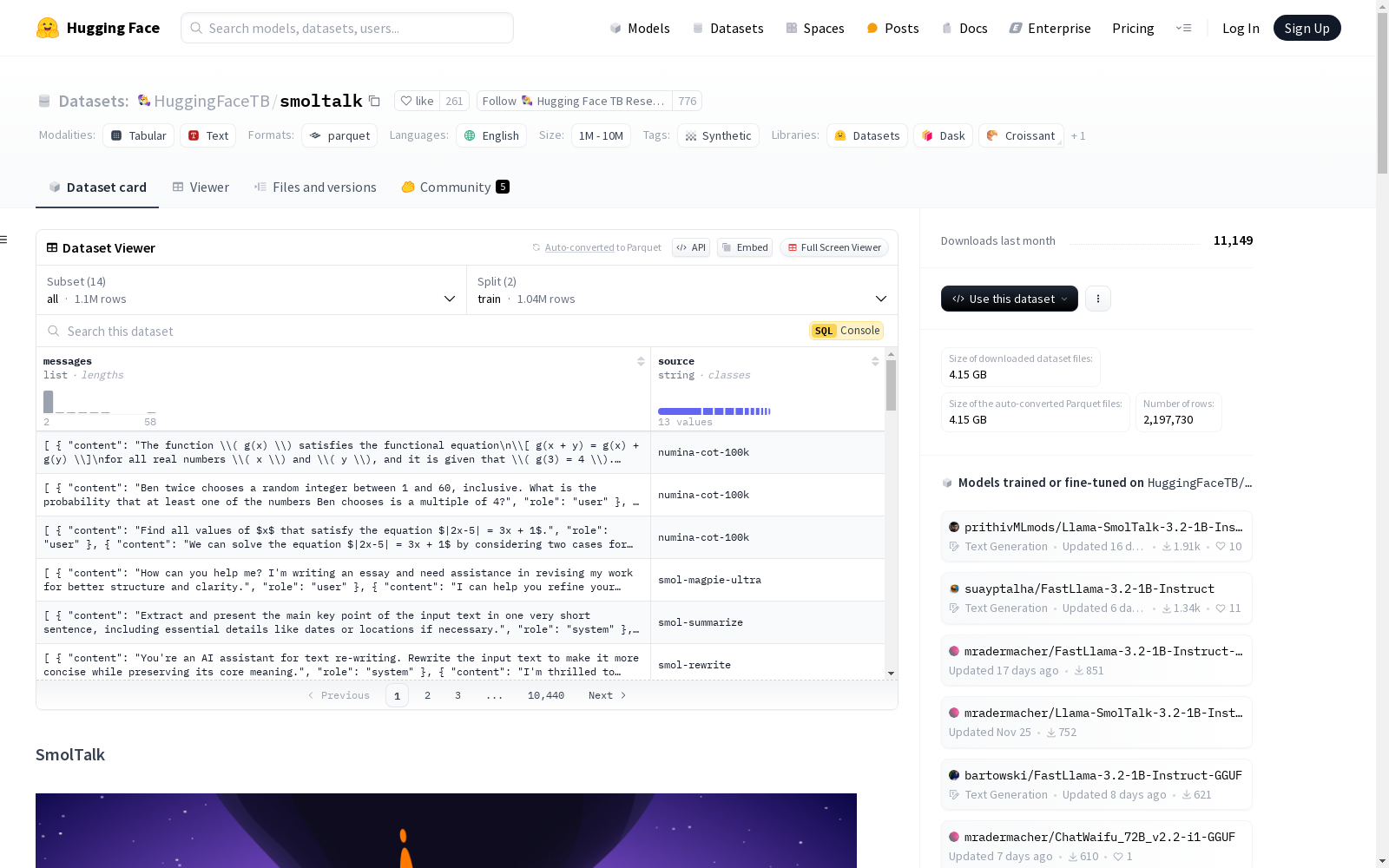The width and height of the screenshot is (1389, 868).
Task: Switch to the Community tab
Action: pyautogui.click(x=455, y=187)
